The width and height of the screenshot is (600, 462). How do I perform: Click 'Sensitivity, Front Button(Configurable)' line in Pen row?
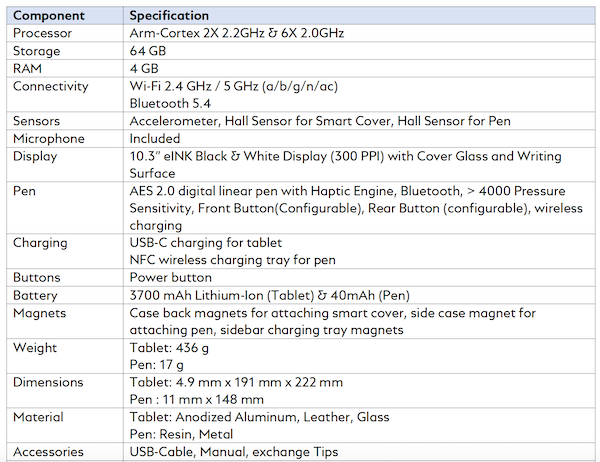(246, 208)
